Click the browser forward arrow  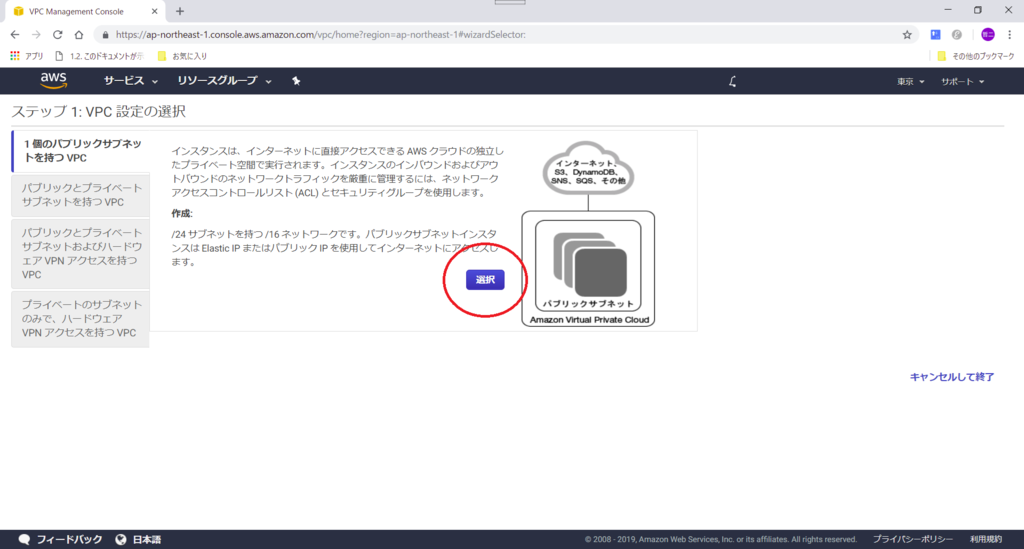37,35
